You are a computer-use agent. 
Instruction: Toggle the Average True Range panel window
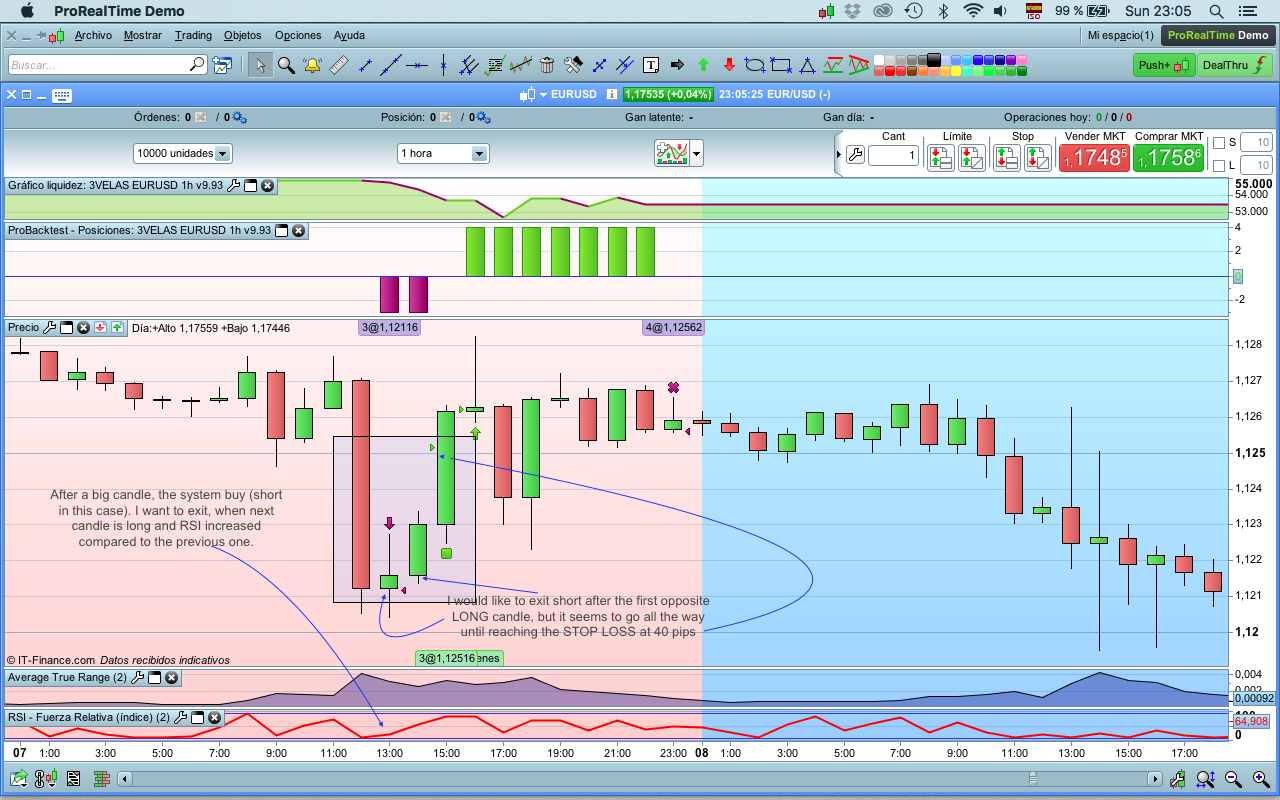click(155, 677)
